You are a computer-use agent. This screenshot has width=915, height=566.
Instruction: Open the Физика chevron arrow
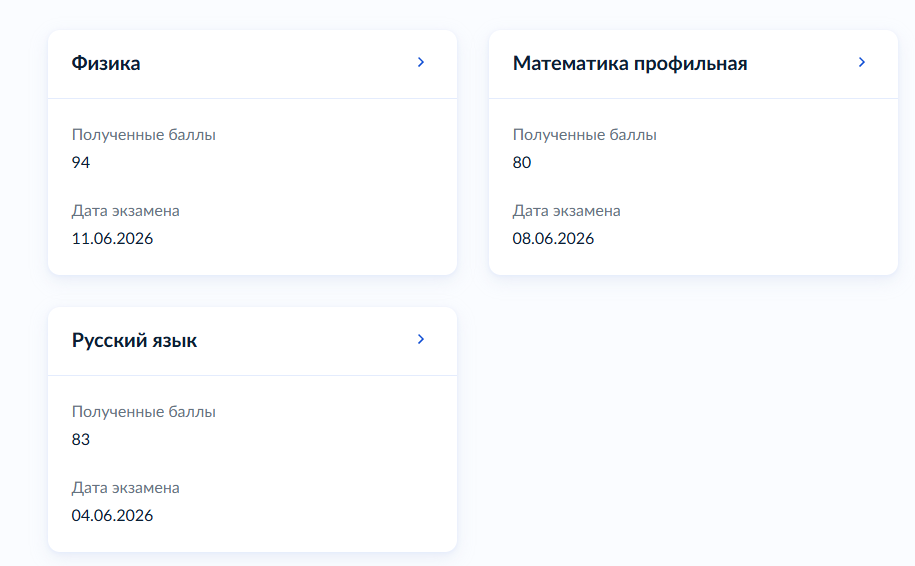pyautogui.click(x=421, y=62)
